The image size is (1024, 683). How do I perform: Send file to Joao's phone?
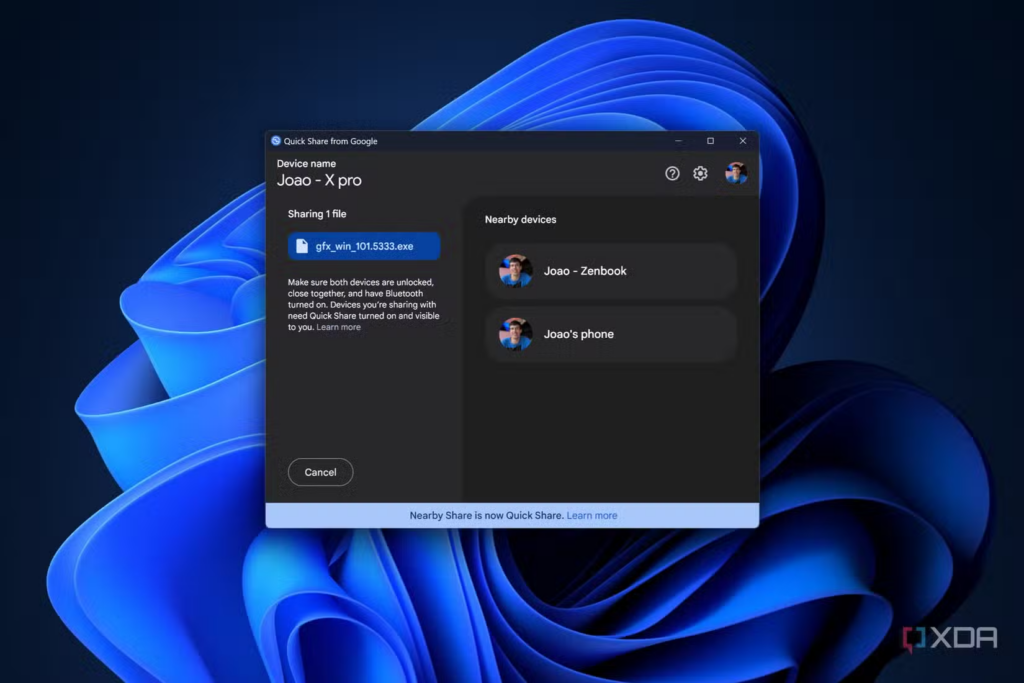click(612, 334)
